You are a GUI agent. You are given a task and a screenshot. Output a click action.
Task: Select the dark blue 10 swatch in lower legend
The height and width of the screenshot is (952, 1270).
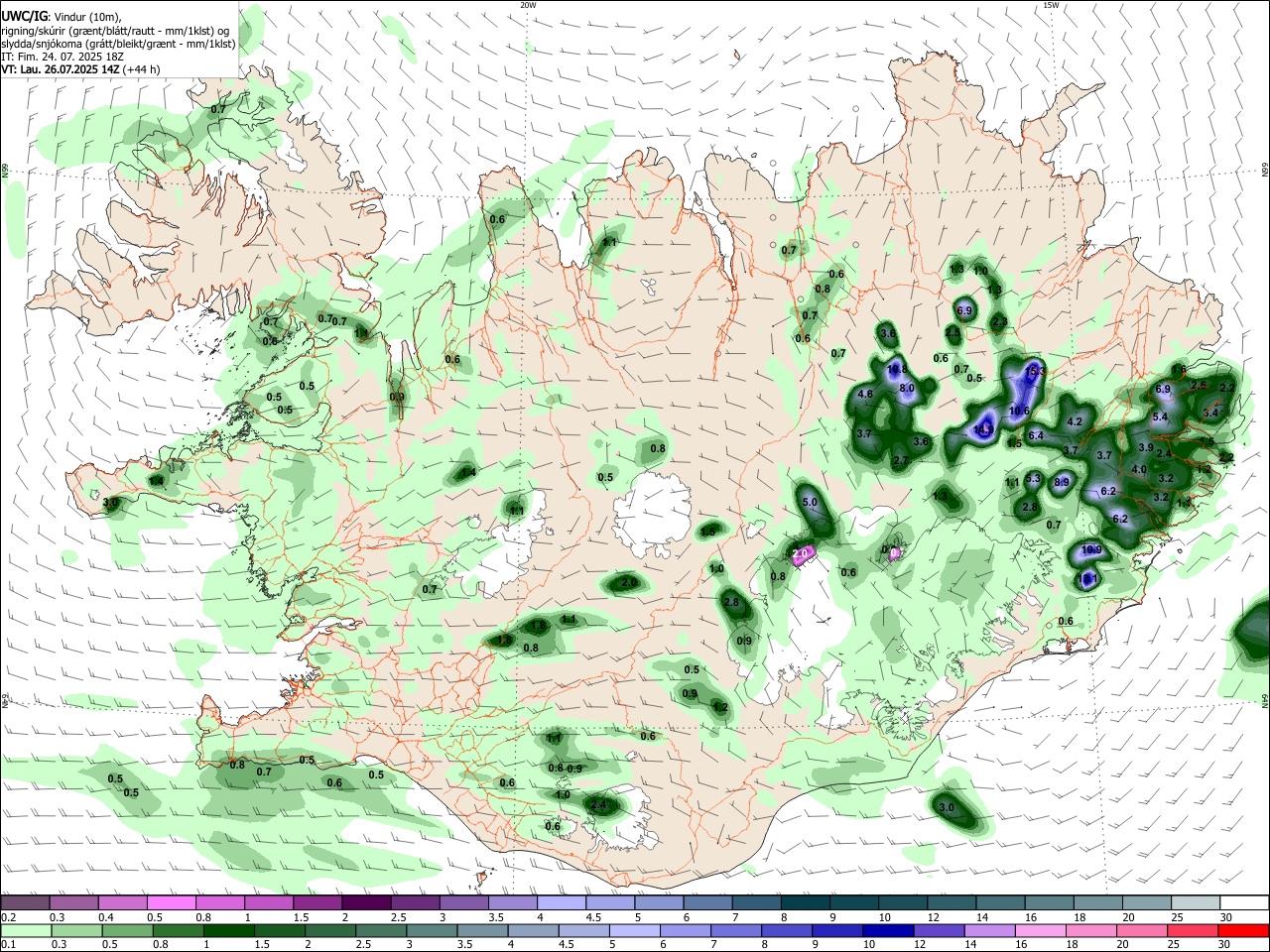(x=889, y=930)
